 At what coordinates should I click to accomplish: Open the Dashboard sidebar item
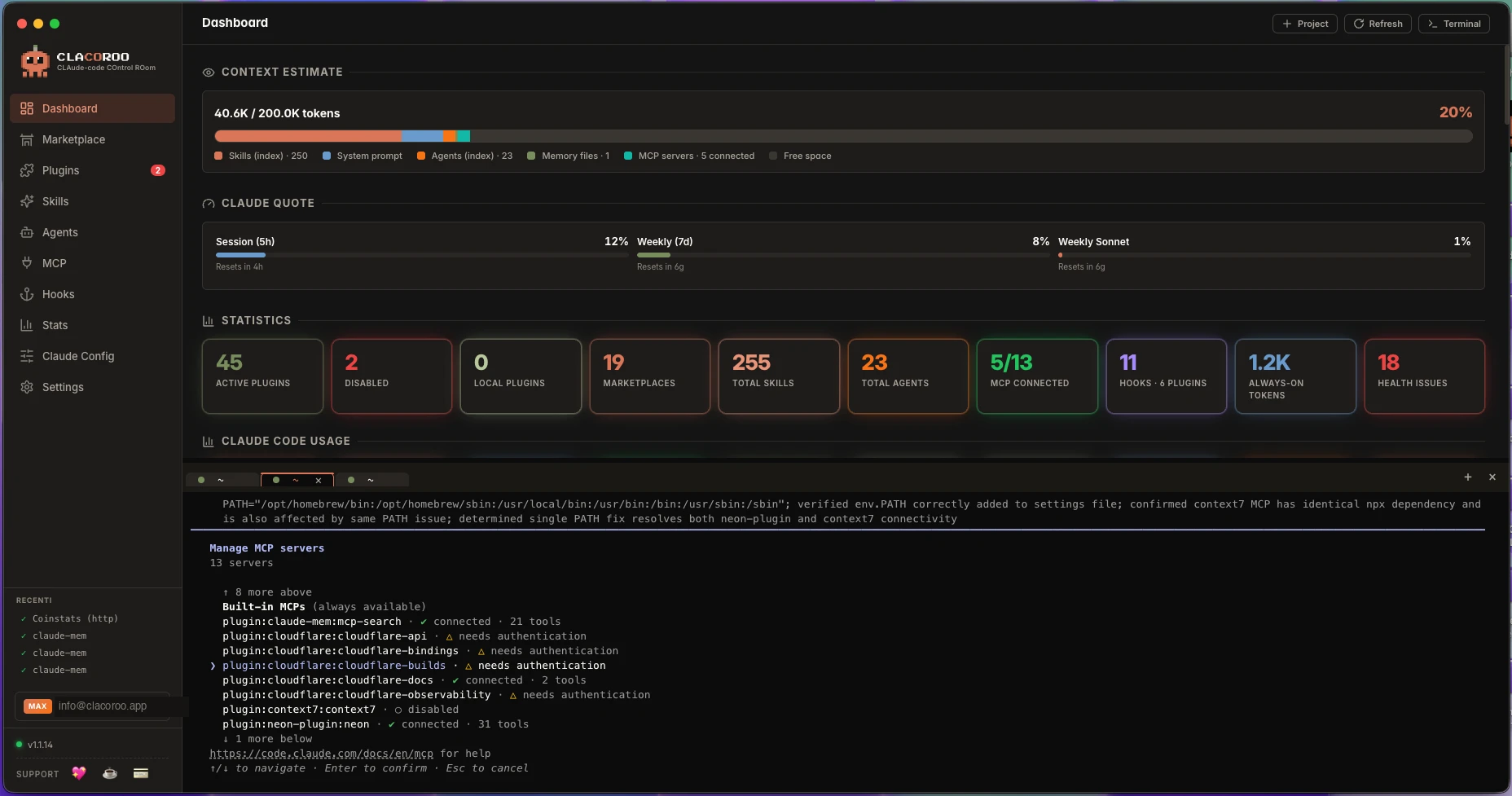[x=92, y=108]
